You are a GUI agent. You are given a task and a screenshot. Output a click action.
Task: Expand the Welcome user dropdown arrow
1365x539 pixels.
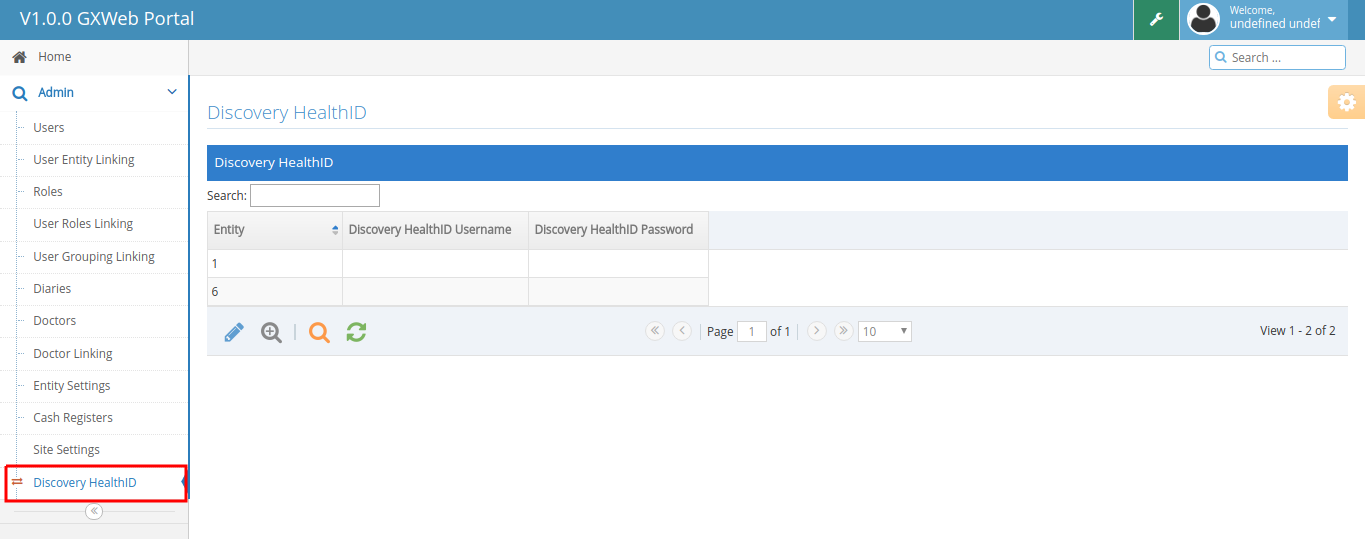[x=1331, y=18]
